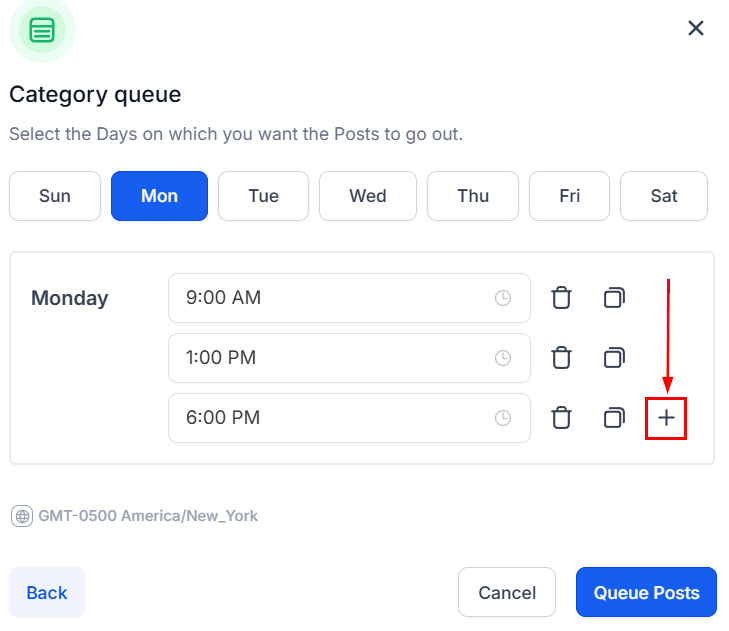This screenshot has height=631, width=729.
Task: Select Wed as posting day
Action: pyautogui.click(x=368, y=196)
